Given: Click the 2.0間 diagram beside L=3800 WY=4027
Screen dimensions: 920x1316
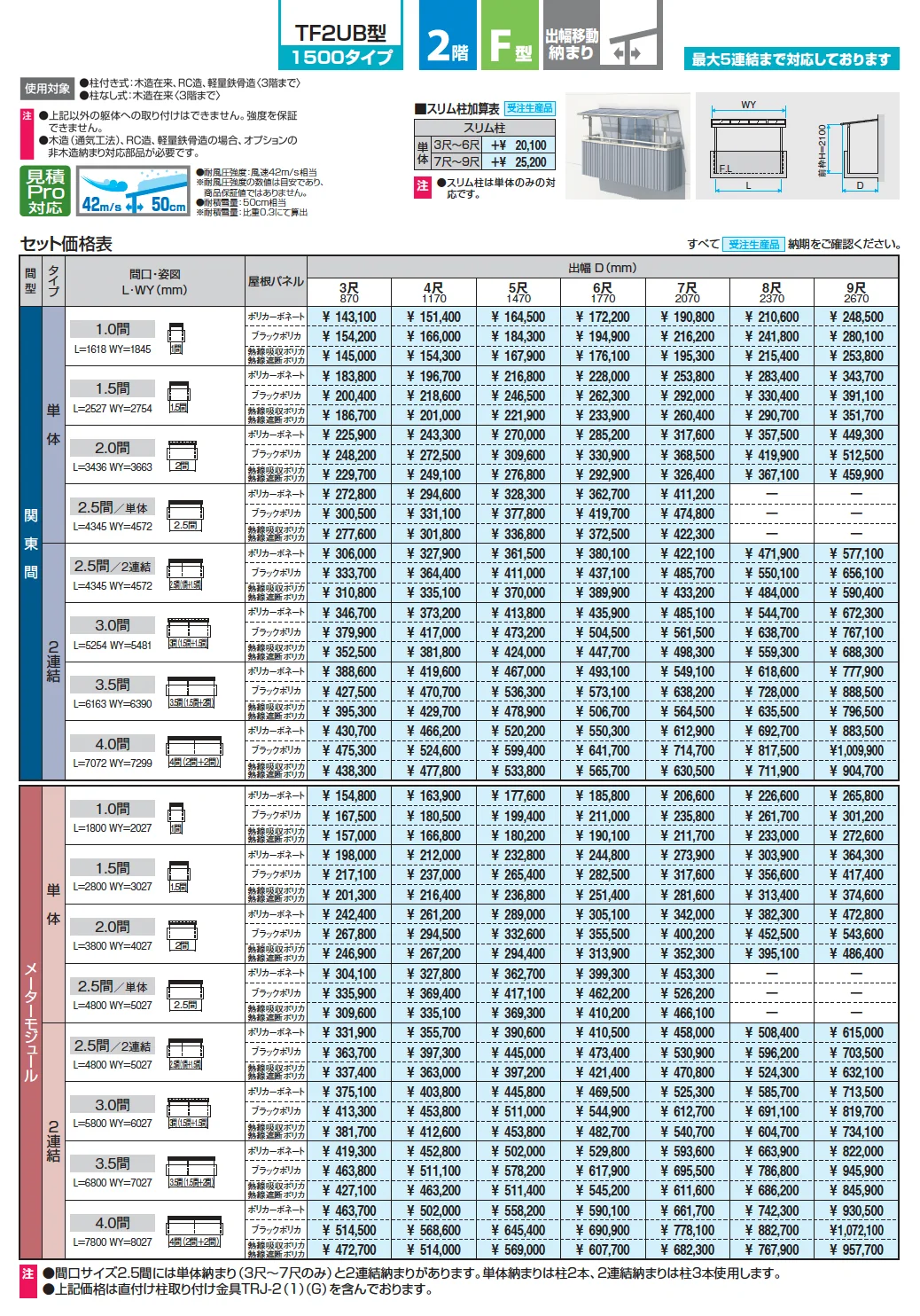Looking at the screenshot, I should 182,936.
